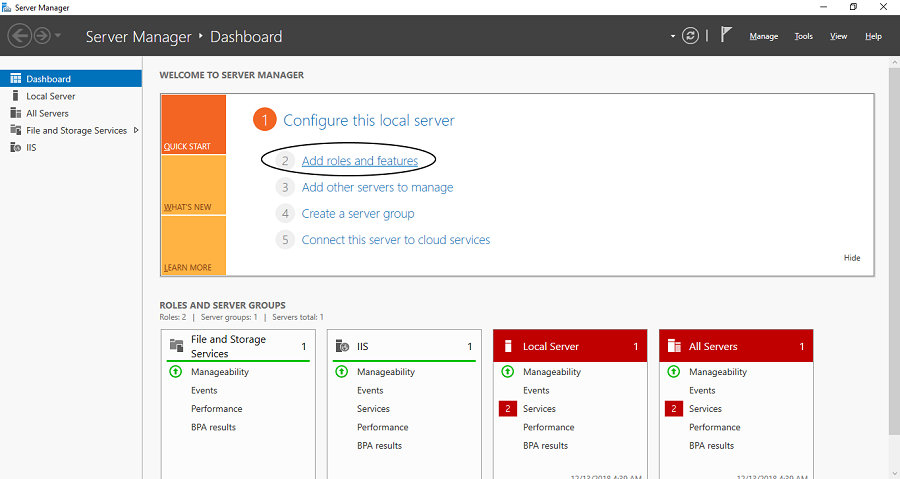
Task: Click the forward navigation arrow
Action: [42, 36]
